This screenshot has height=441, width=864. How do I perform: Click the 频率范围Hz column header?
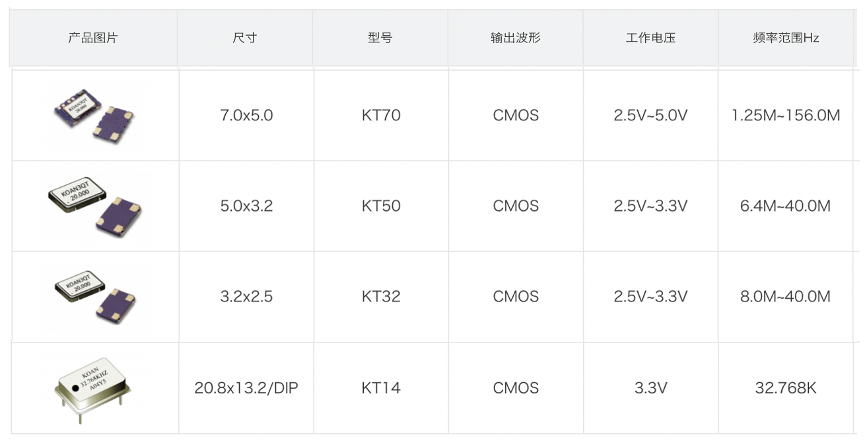786,38
